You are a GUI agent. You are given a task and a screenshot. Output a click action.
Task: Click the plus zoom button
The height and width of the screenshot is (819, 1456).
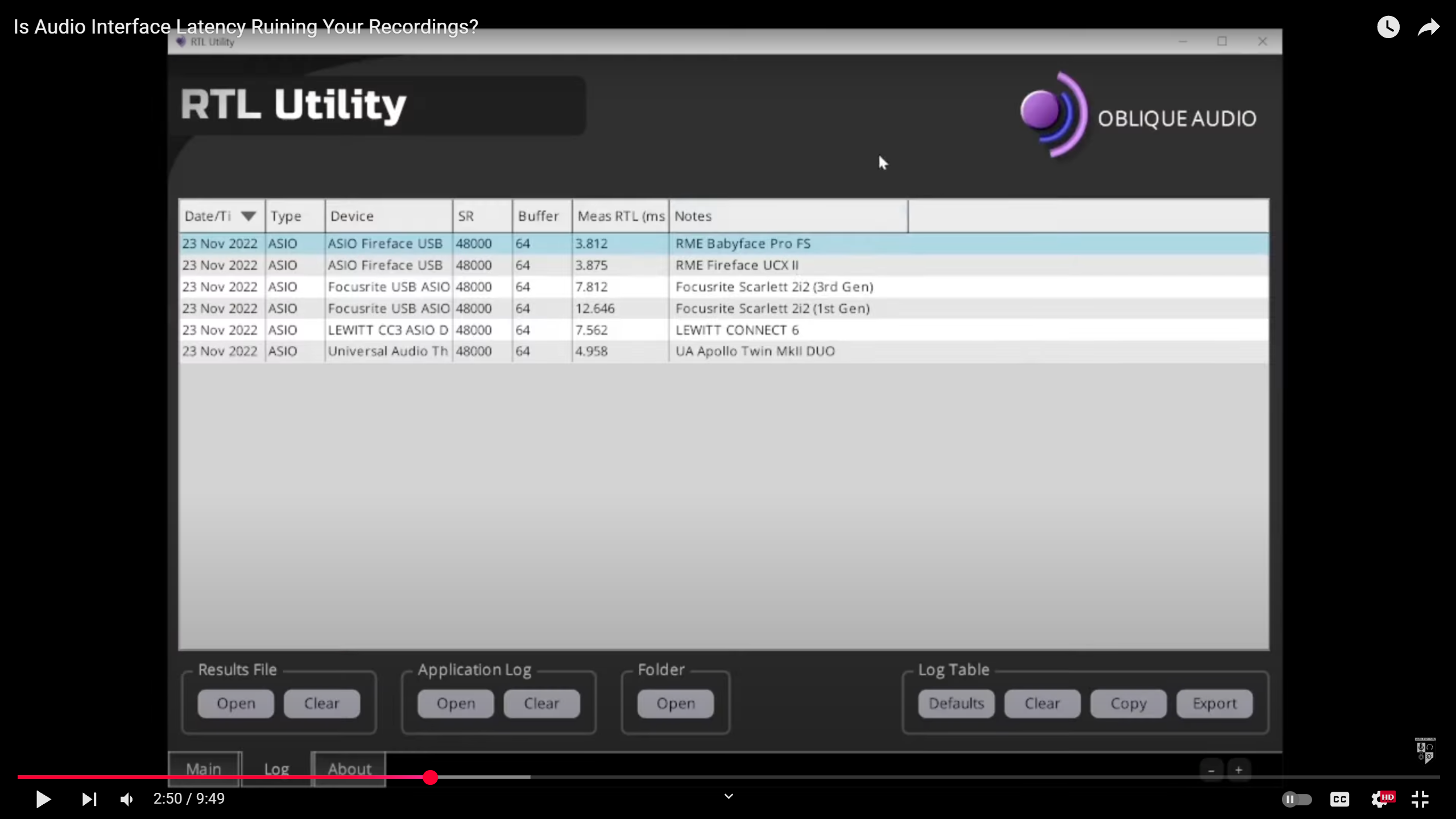pyautogui.click(x=1239, y=771)
